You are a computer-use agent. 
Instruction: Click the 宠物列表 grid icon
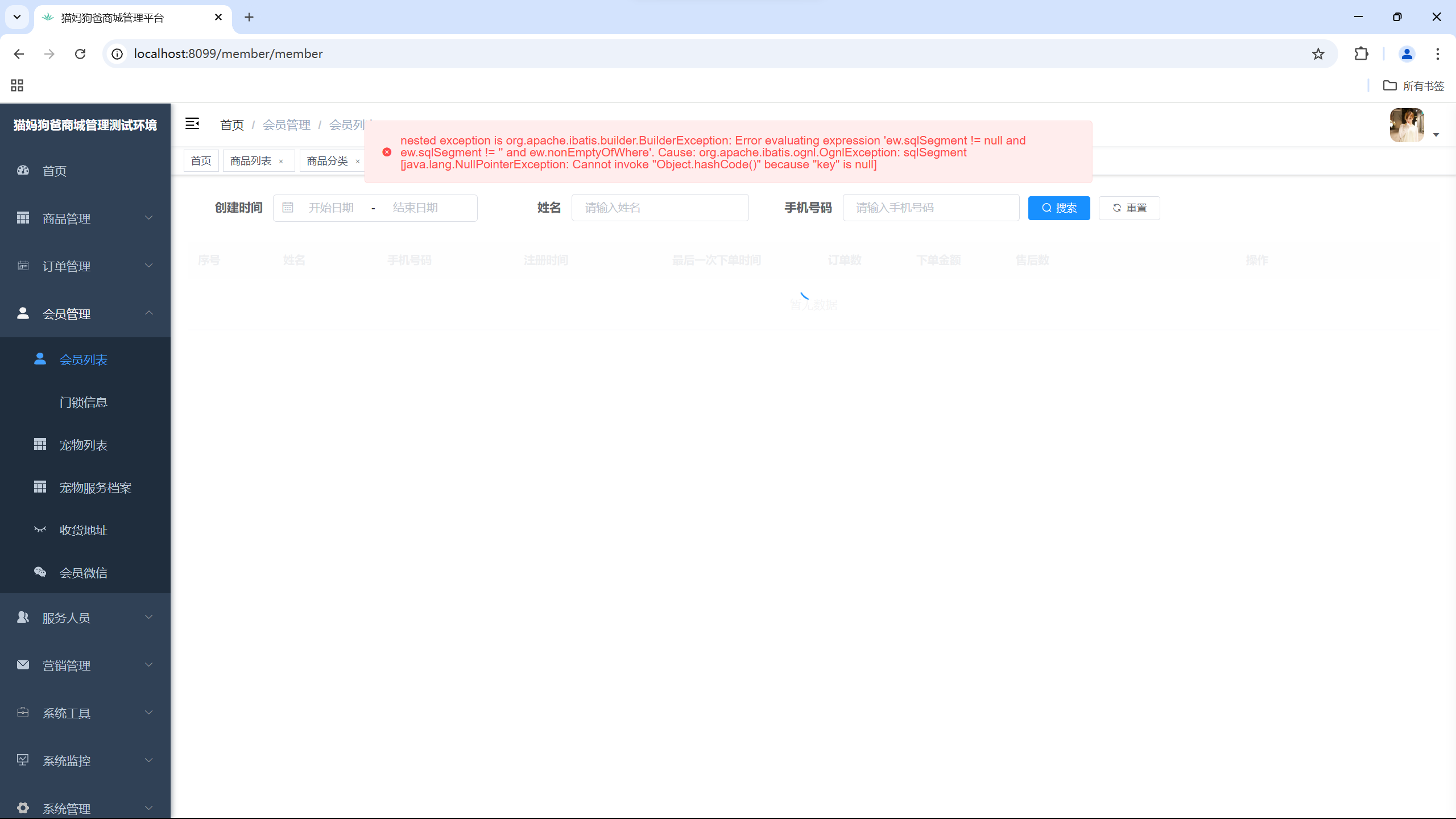pyautogui.click(x=40, y=444)
